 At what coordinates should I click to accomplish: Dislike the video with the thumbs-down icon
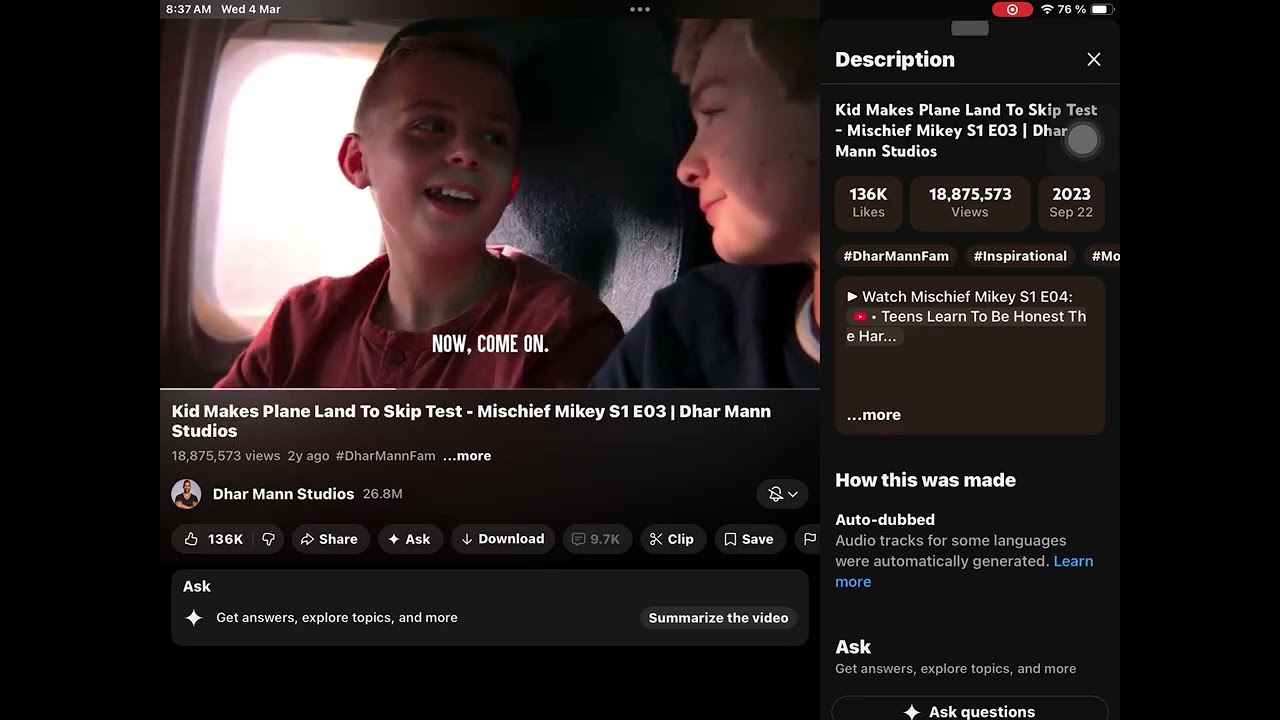point(268,539)
